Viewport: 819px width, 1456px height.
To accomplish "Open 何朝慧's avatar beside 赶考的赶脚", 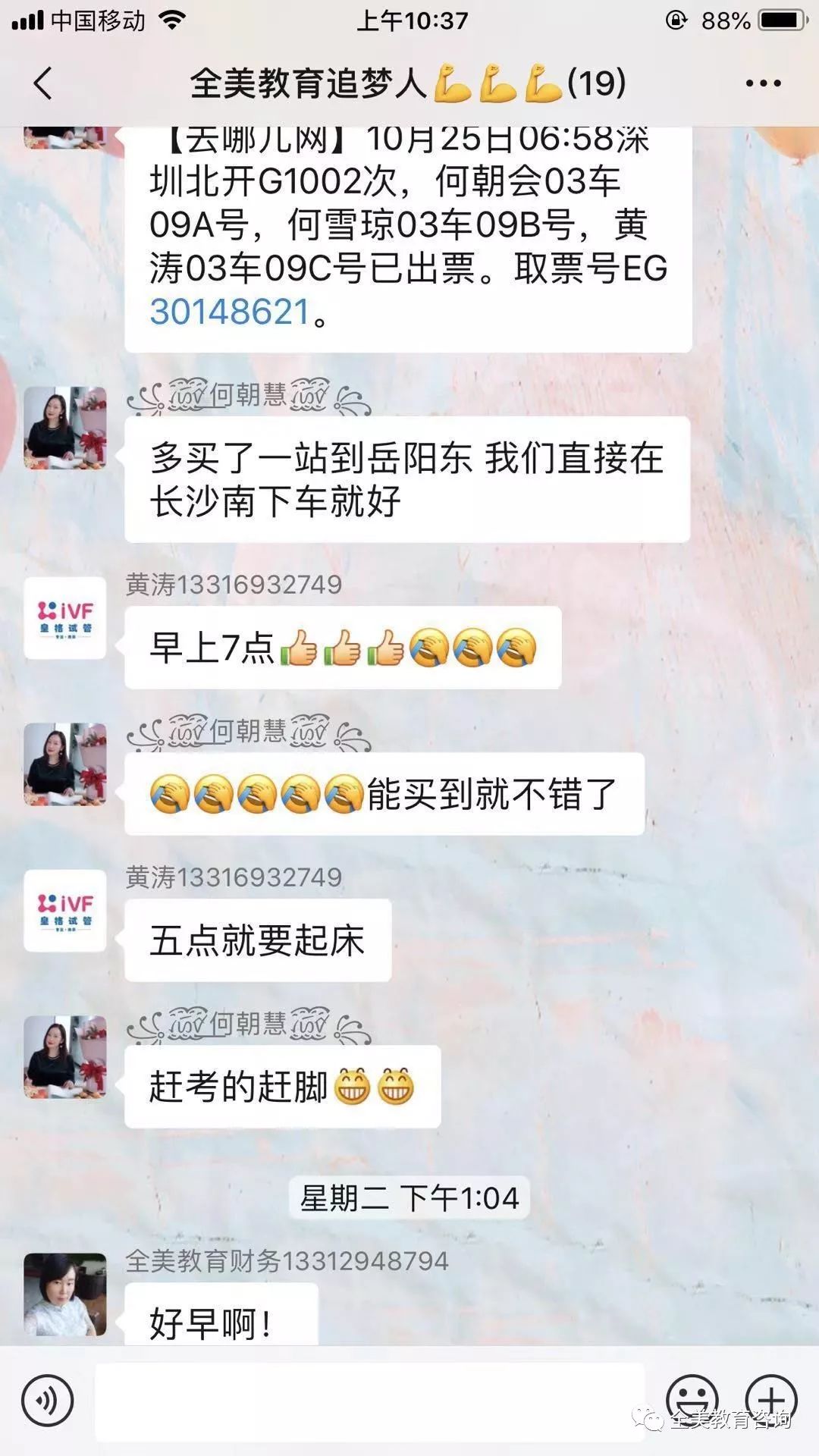I will (x=65, y=1057).
